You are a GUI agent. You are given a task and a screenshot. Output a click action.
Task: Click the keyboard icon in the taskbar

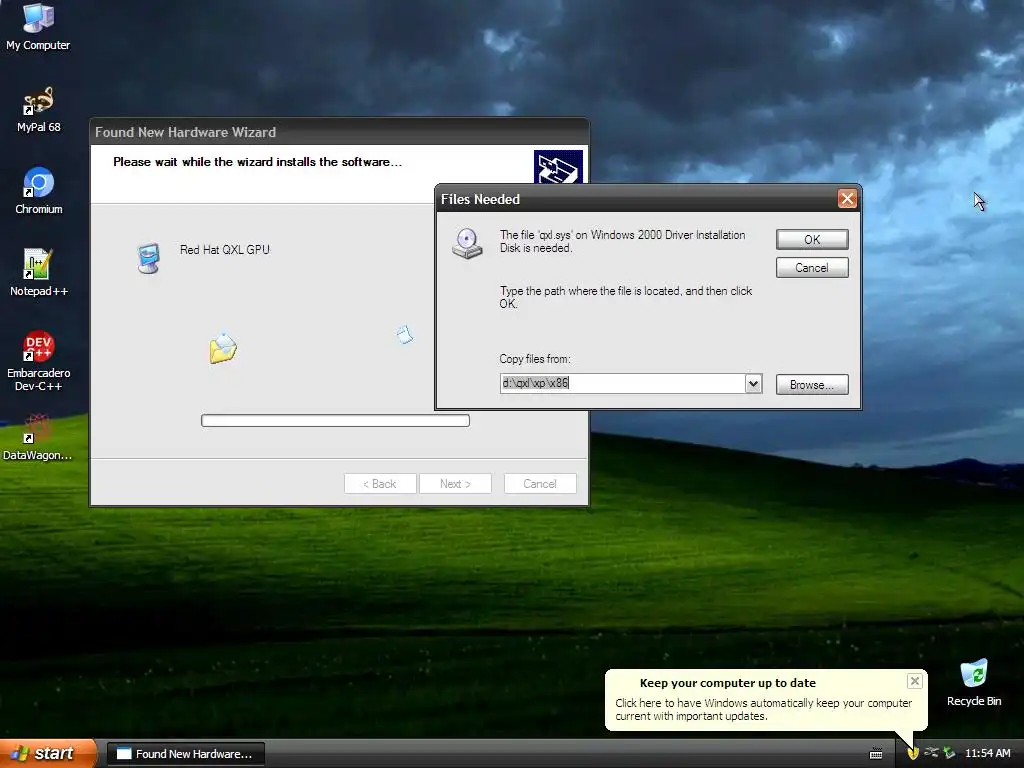tap(876, 754)
